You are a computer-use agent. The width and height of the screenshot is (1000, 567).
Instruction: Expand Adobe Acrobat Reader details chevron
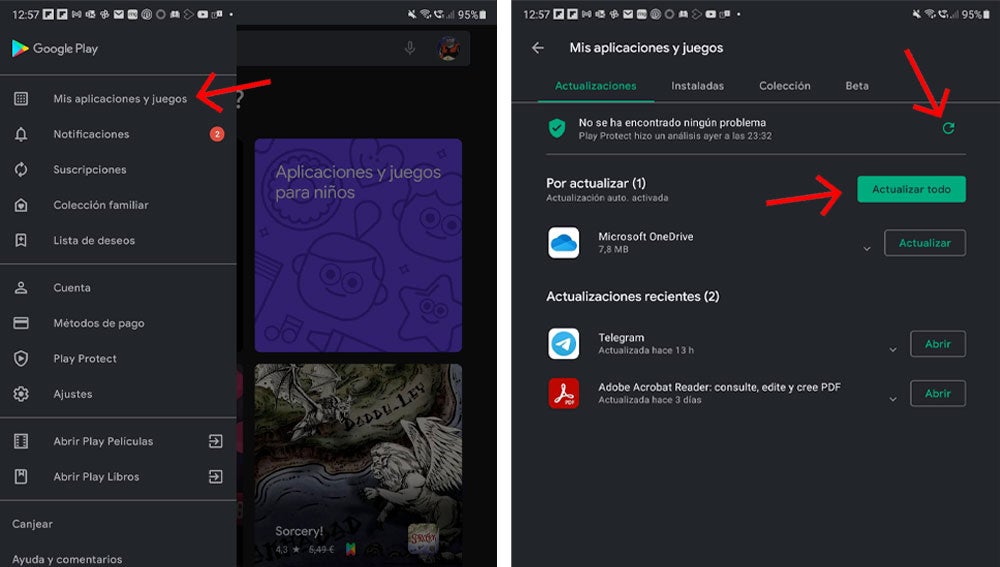(893, 399)
